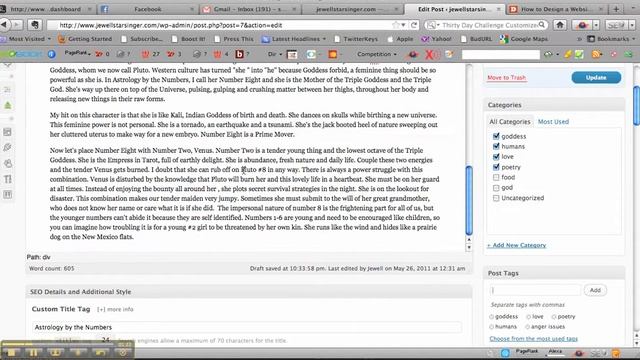Uncheck the poetry category

tap(496, 167)
